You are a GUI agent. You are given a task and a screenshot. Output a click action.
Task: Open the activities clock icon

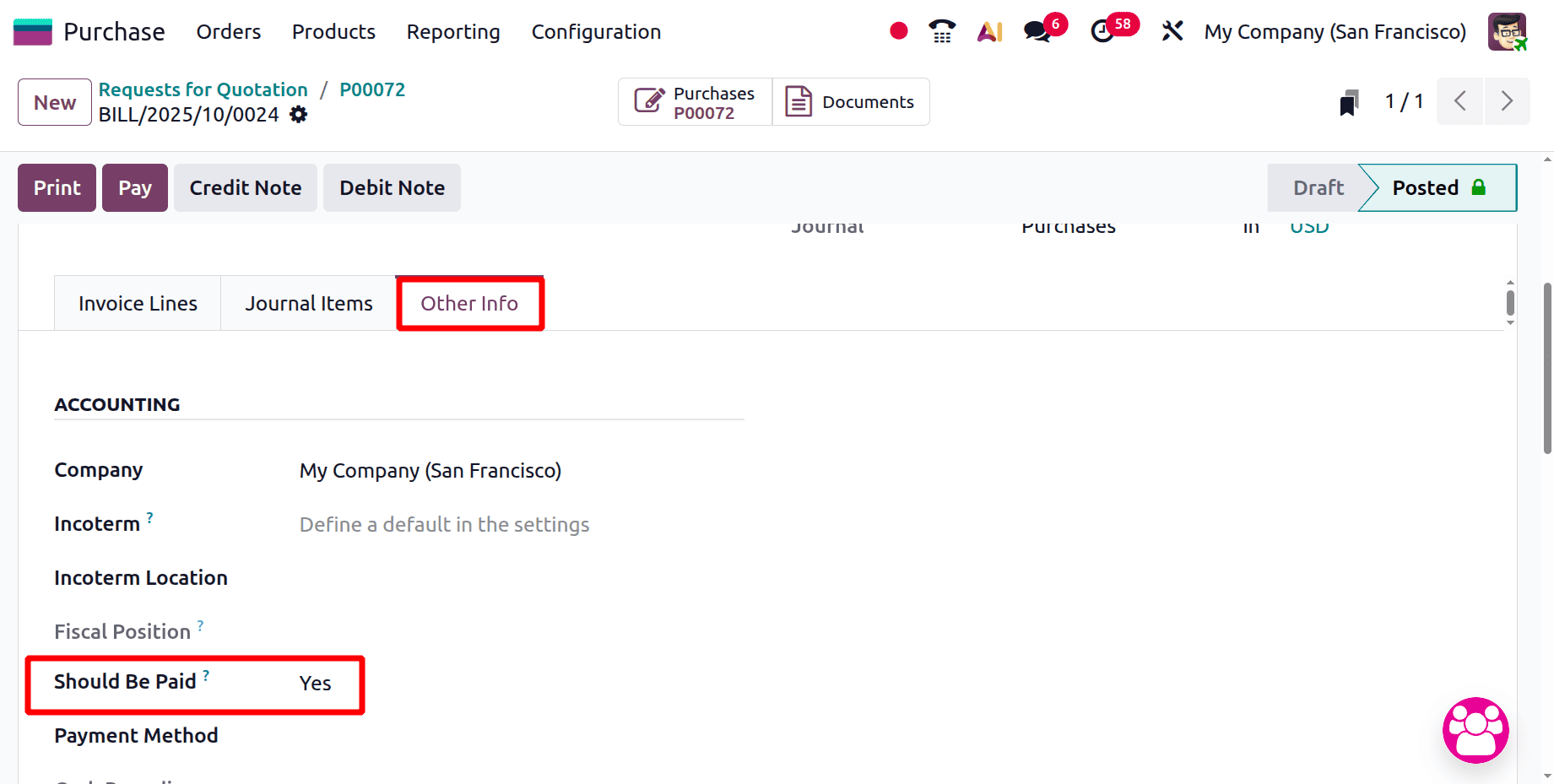pos(1103,30)
